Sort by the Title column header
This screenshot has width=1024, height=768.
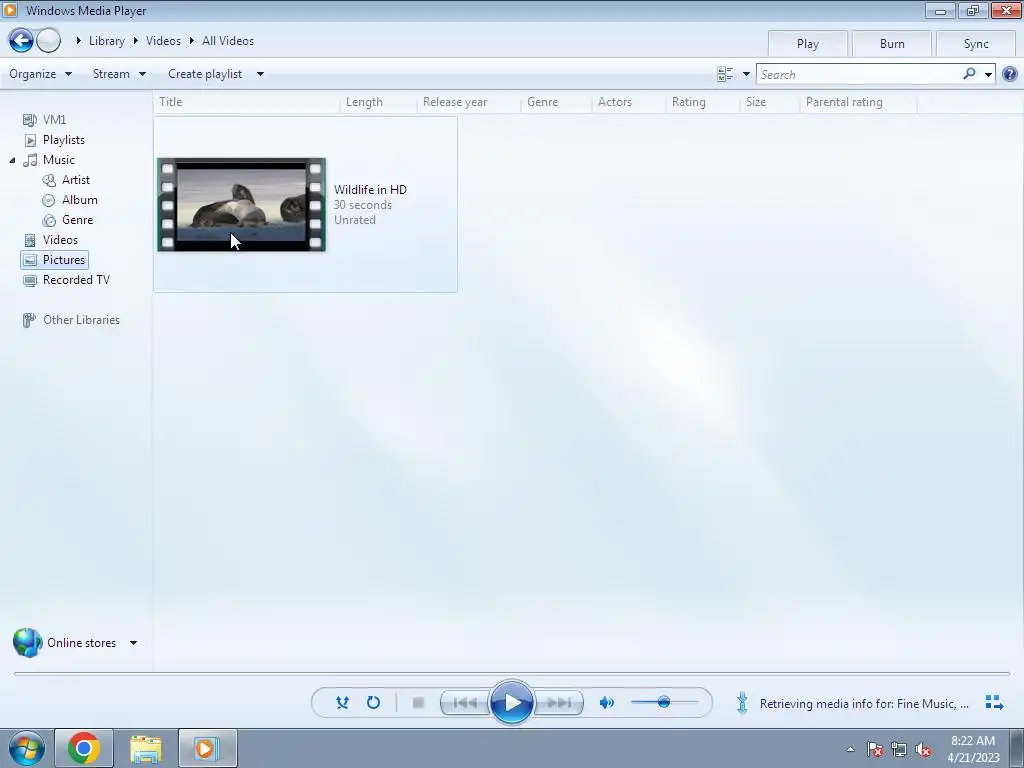pos(247,102)
